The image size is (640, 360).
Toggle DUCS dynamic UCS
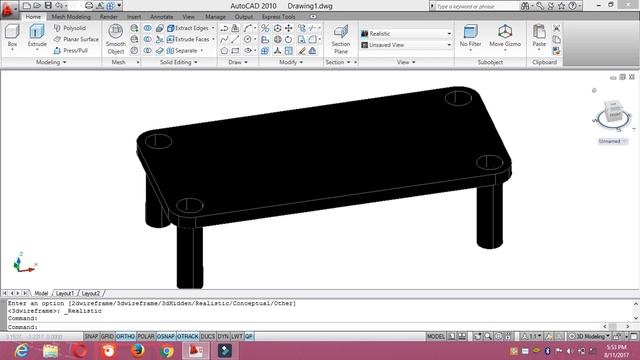pyautogui.click(x=208, y=336)
